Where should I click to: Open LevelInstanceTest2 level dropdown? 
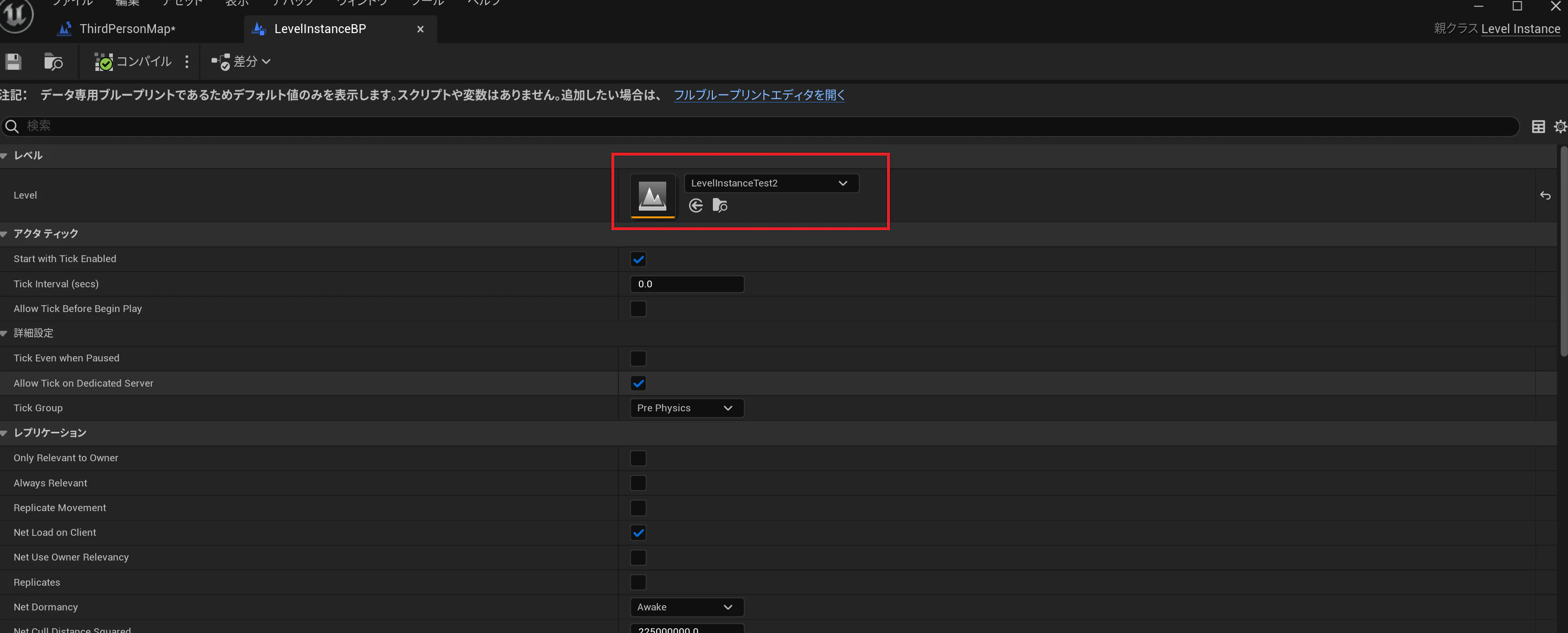click(x=771, y=183)
